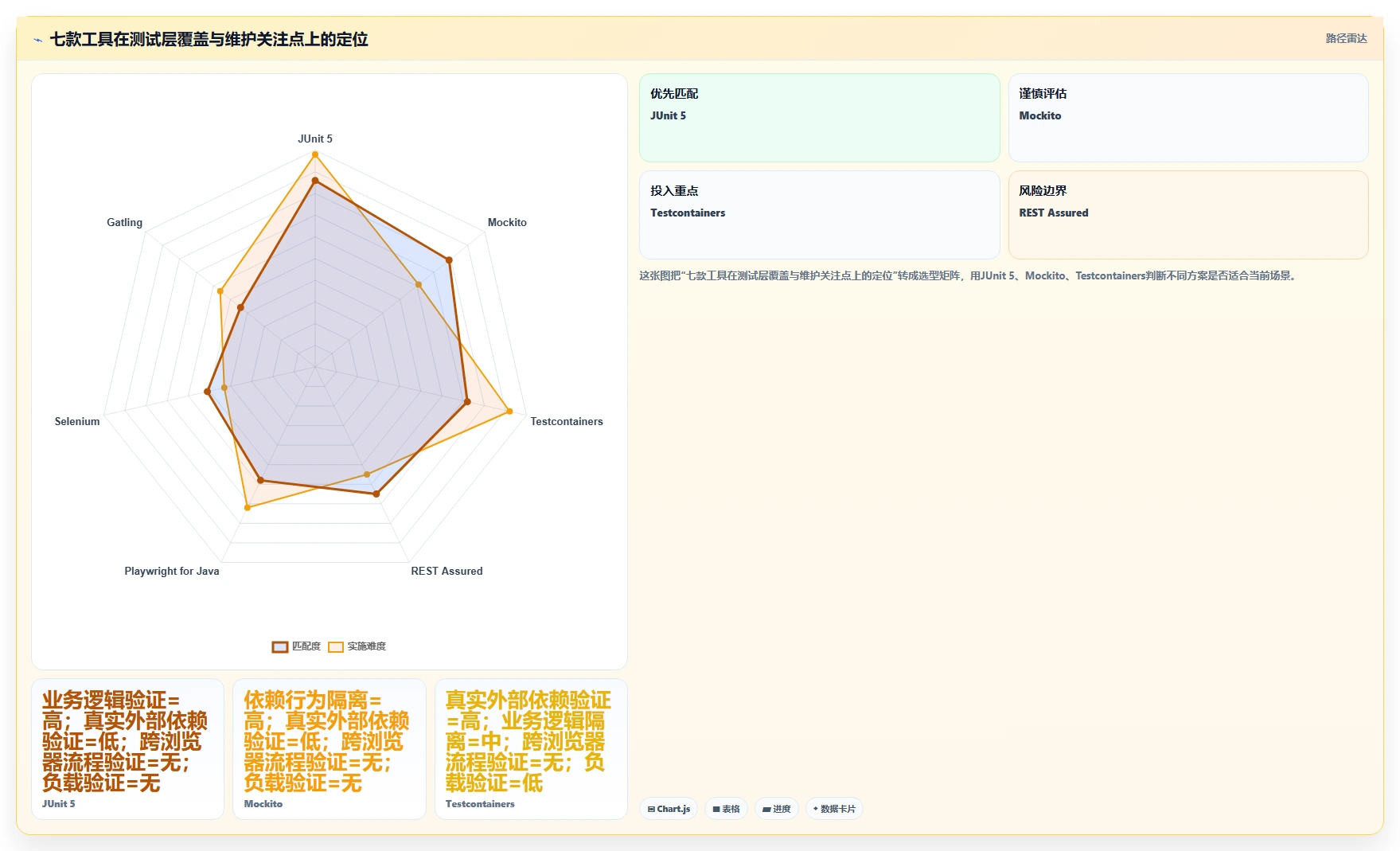Click the small icon before the dashboard title

[37, 40]
